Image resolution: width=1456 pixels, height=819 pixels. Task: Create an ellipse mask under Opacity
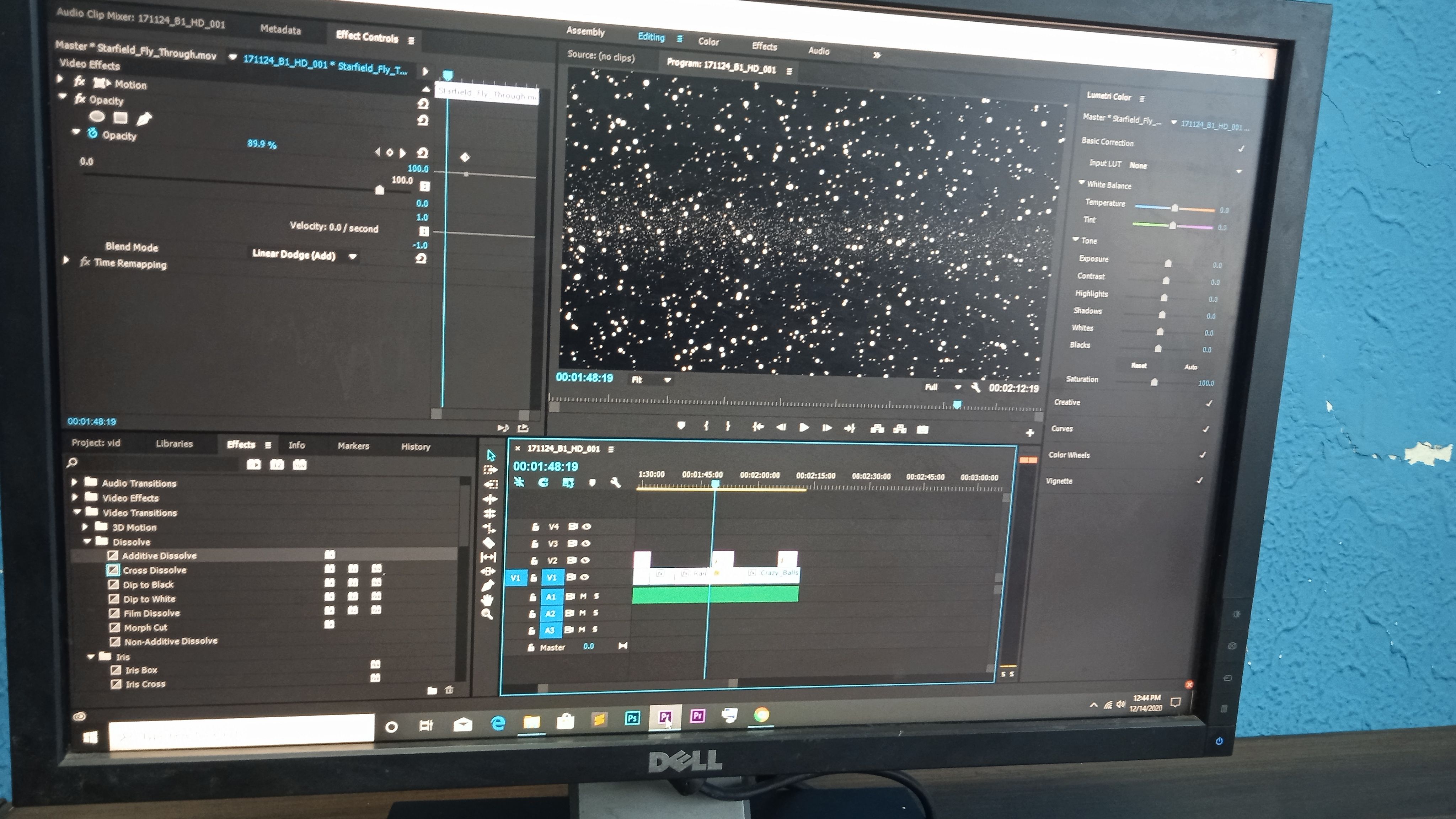coord(97,117)
